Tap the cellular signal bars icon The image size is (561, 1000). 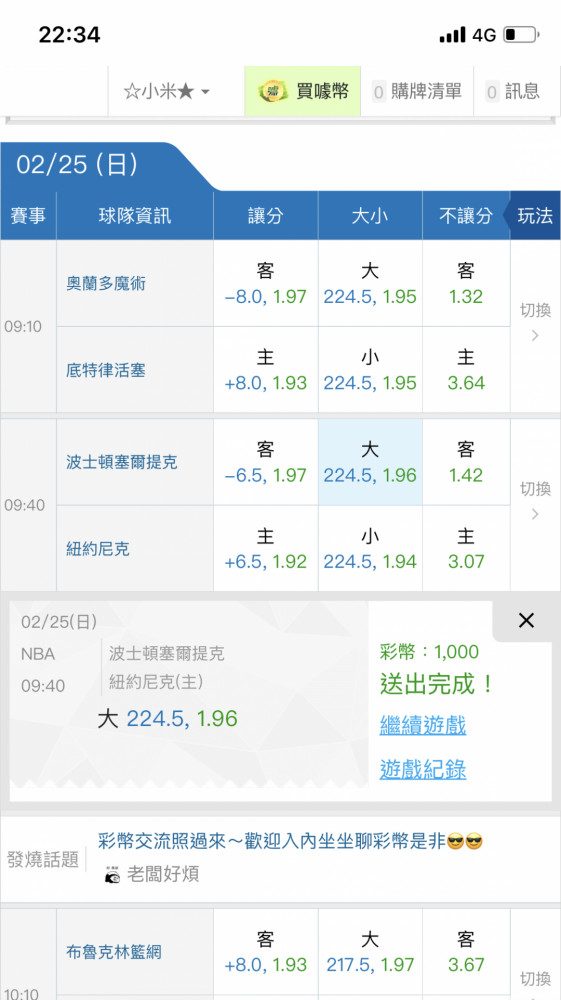(x=453, y=34)
